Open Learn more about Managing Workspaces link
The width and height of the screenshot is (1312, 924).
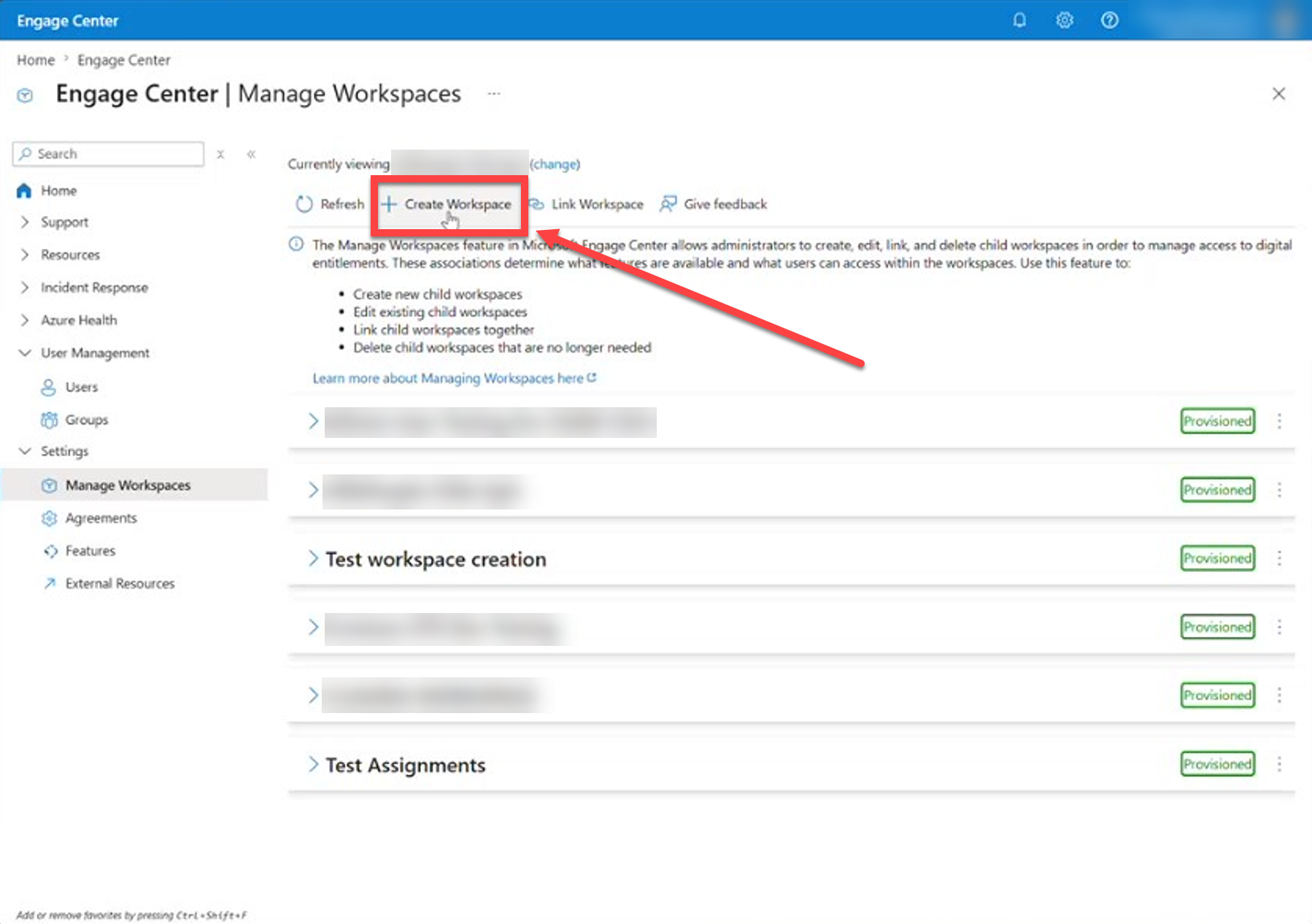tap(455, 378)
